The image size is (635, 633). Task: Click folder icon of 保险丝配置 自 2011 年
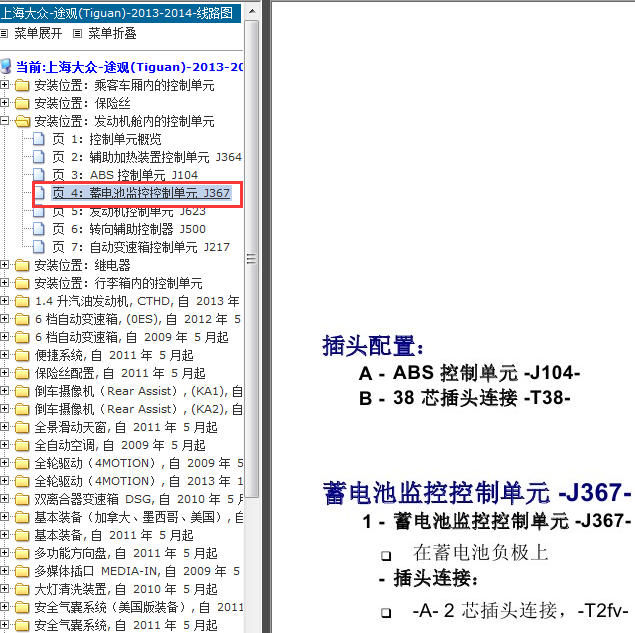(22, 373)
